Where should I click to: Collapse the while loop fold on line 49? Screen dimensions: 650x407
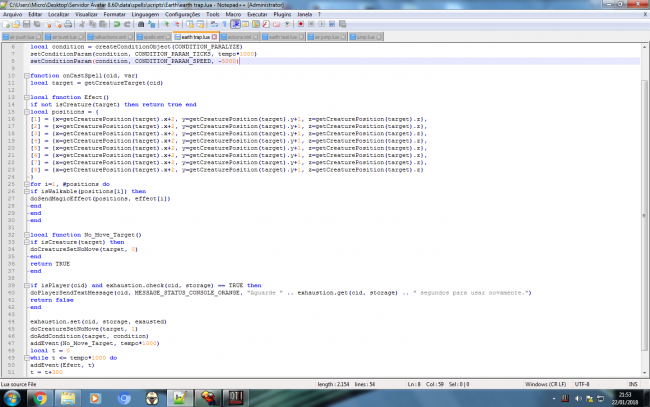27,358
